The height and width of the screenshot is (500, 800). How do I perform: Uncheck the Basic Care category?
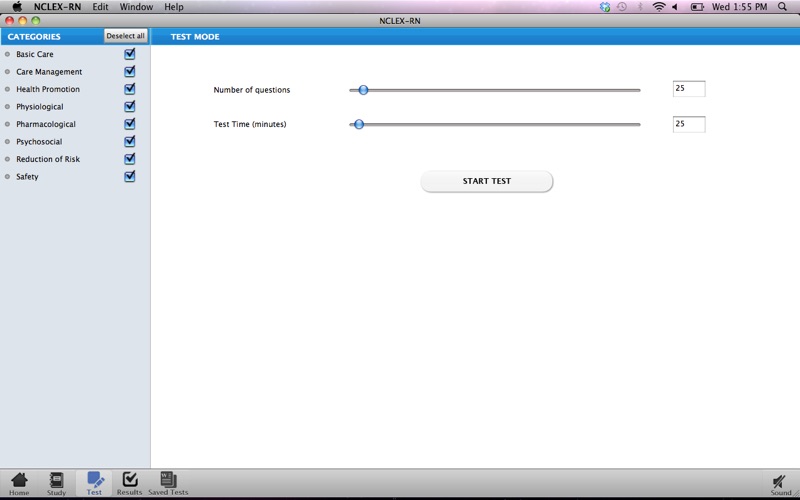[x=130, y=54]
